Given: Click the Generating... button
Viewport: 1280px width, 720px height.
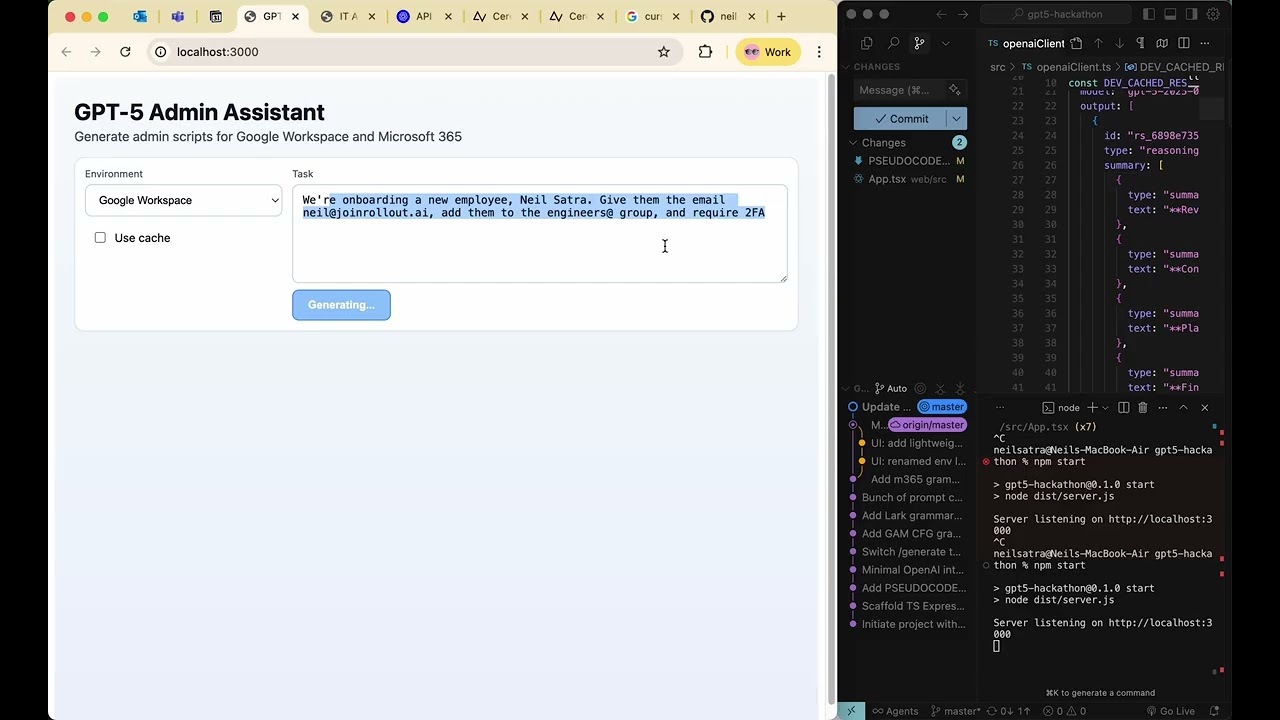Looking at the screenshot, I should (341, 305).
